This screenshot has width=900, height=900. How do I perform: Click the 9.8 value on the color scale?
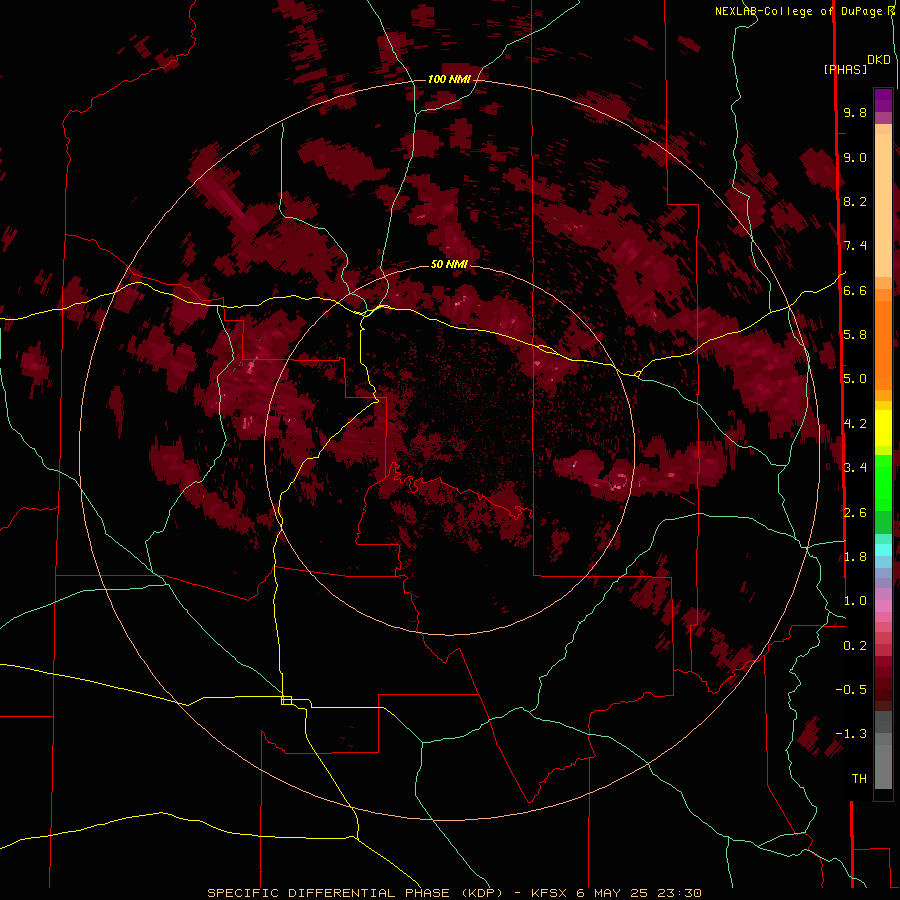[x=855, y=112]
